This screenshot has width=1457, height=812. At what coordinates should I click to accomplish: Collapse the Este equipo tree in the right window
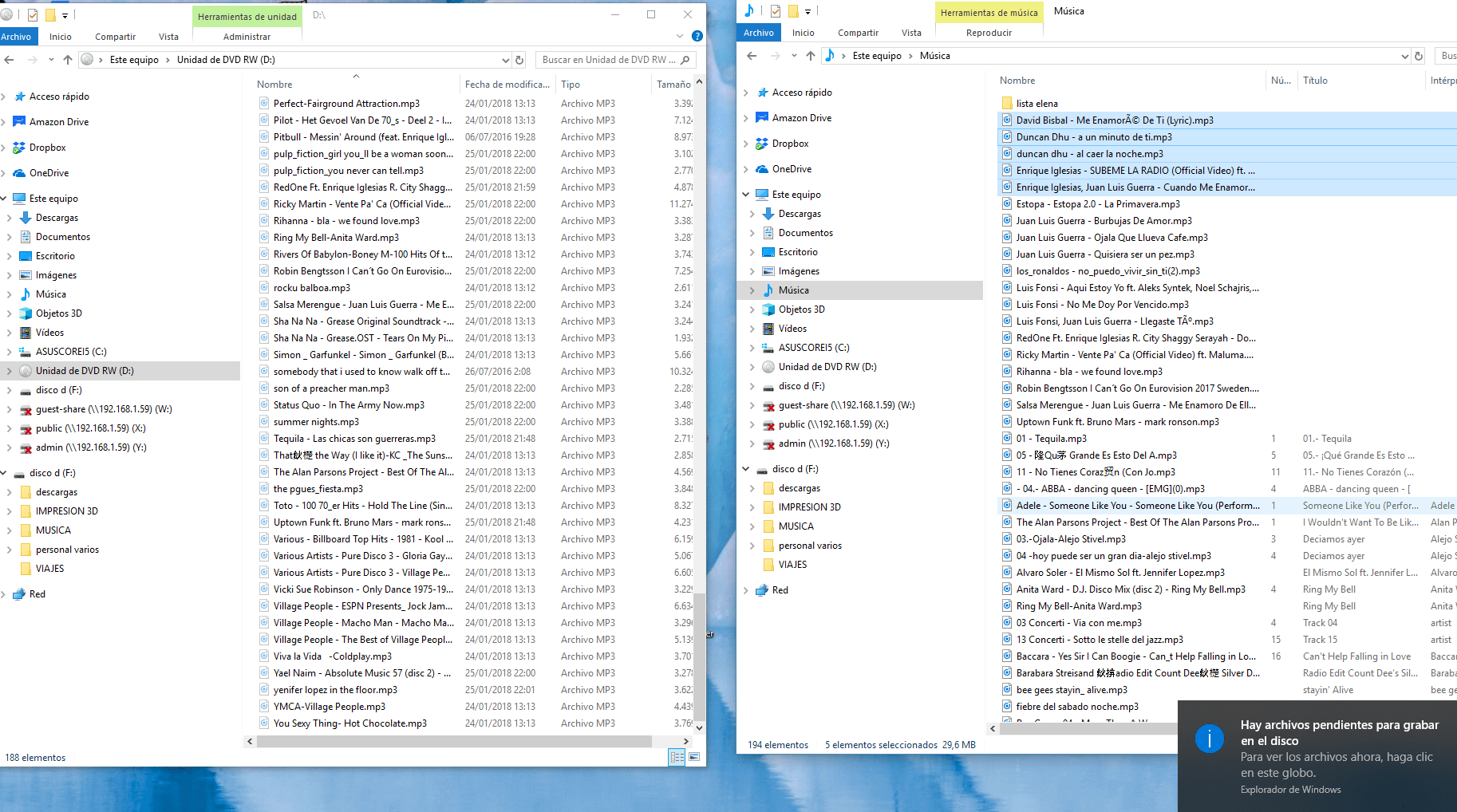click(x=746, y=194)
